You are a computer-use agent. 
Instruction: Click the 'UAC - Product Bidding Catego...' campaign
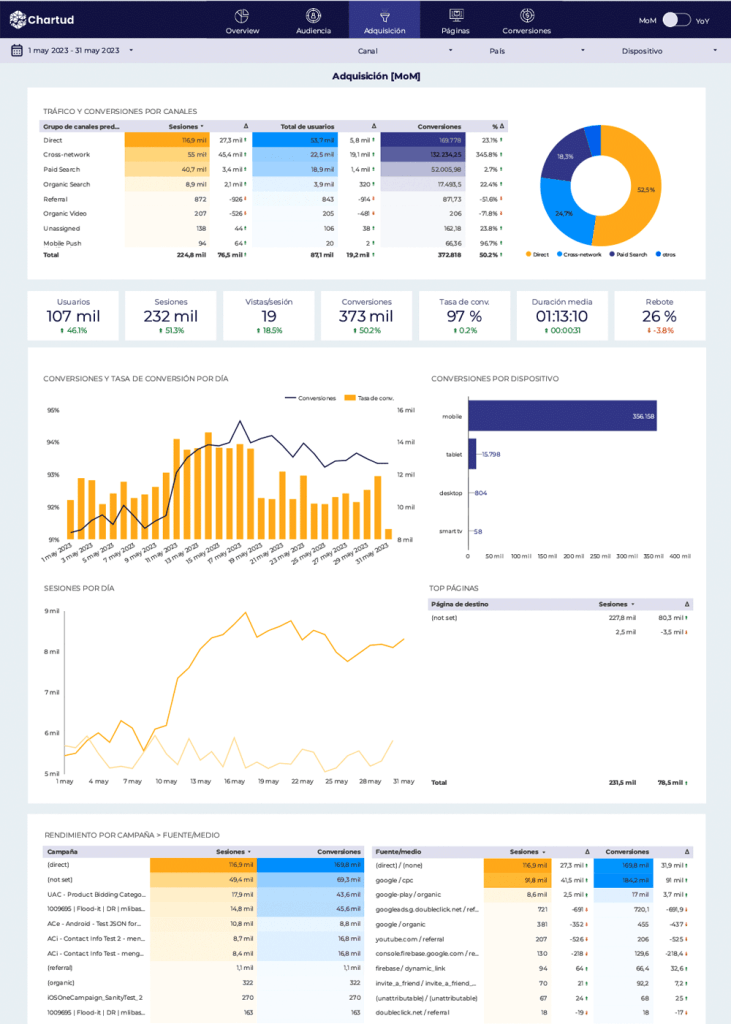(96, 894)
